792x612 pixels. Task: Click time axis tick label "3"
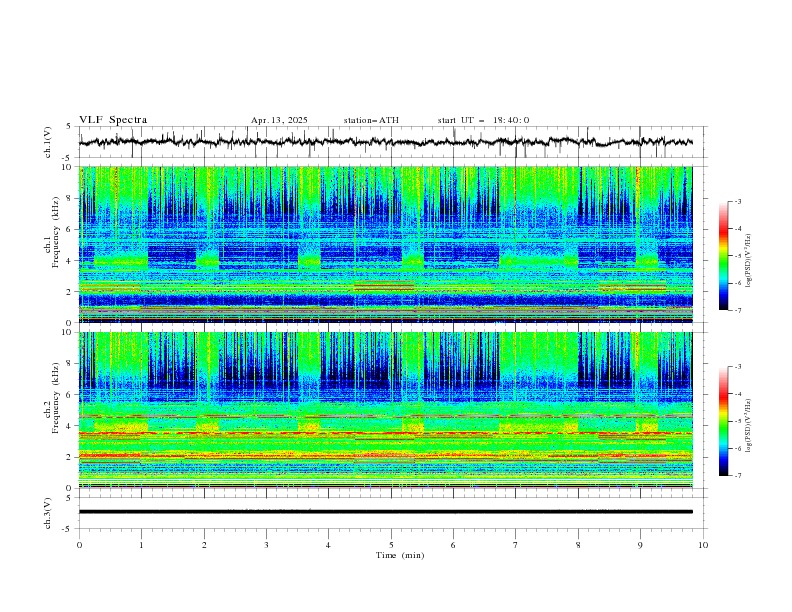[266, 545]
